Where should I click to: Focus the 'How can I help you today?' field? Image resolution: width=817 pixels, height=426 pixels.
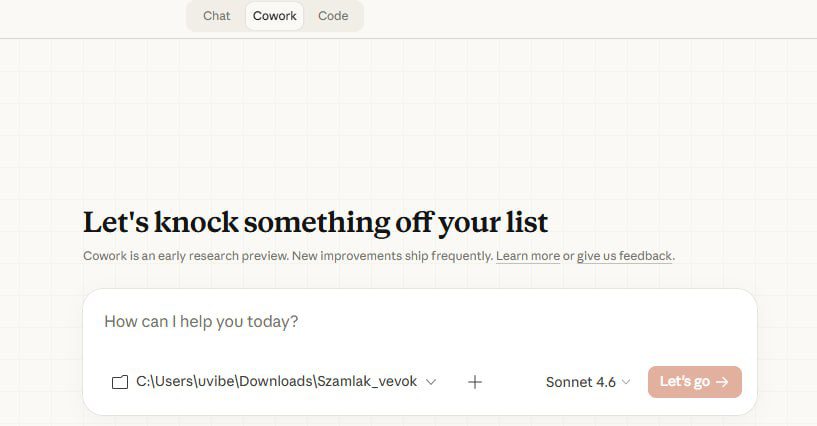400,322
